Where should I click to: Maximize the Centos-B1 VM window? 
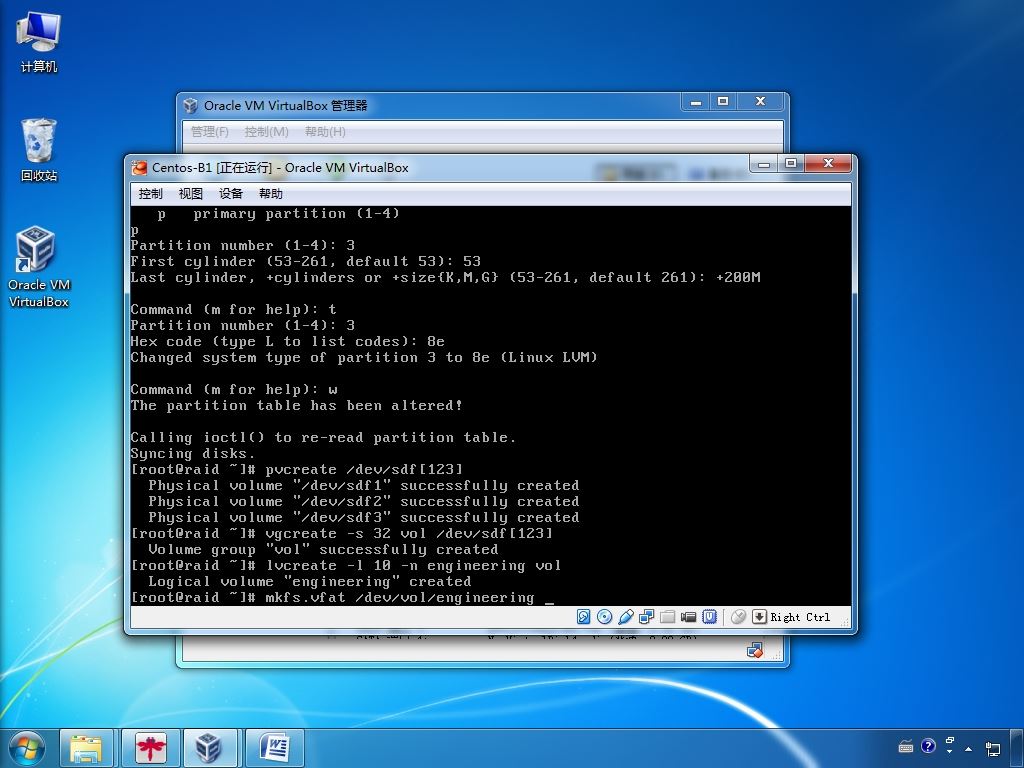pyautogui.click(x=791, y=164)
